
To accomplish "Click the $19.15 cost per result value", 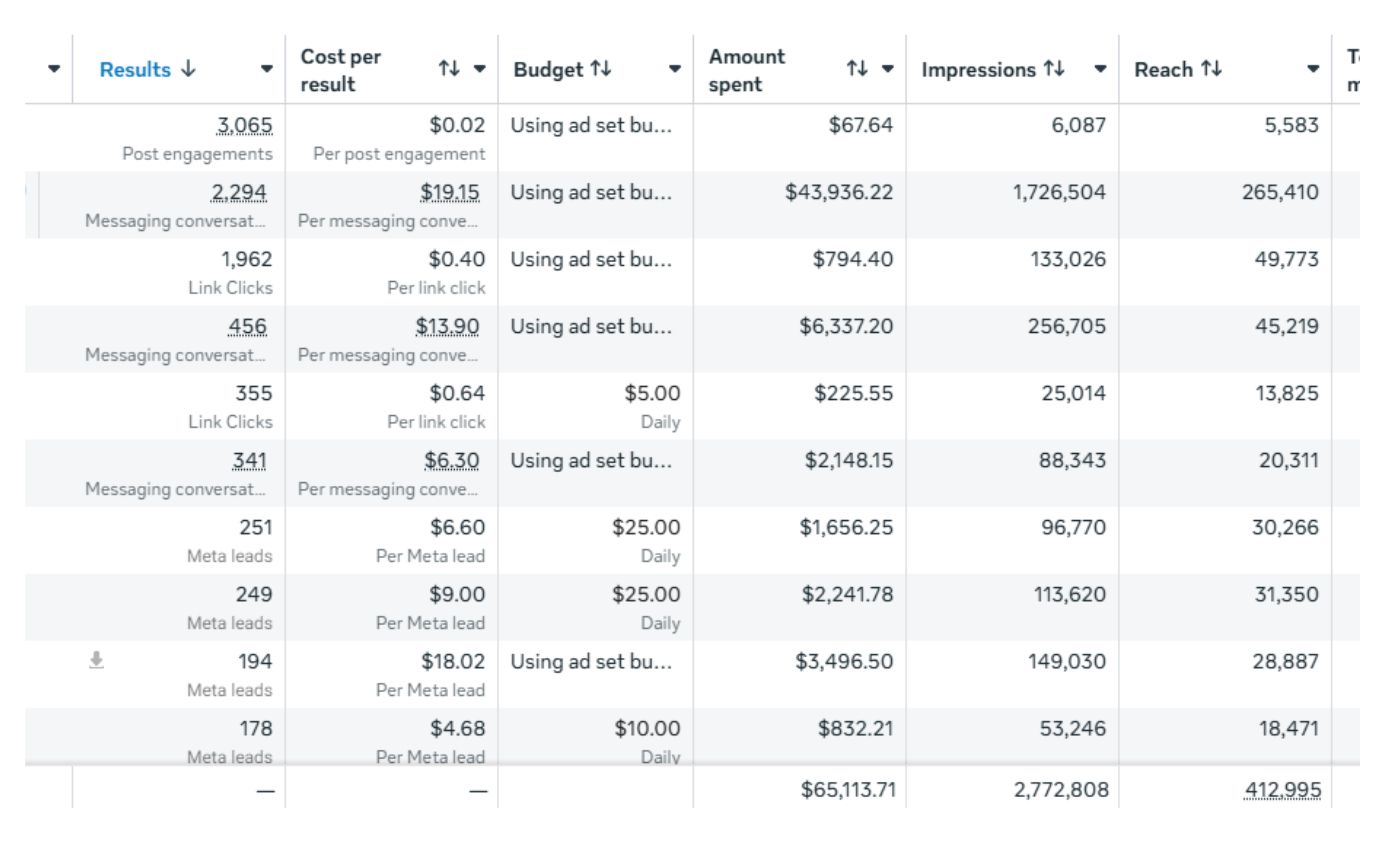I will [450, 193].
